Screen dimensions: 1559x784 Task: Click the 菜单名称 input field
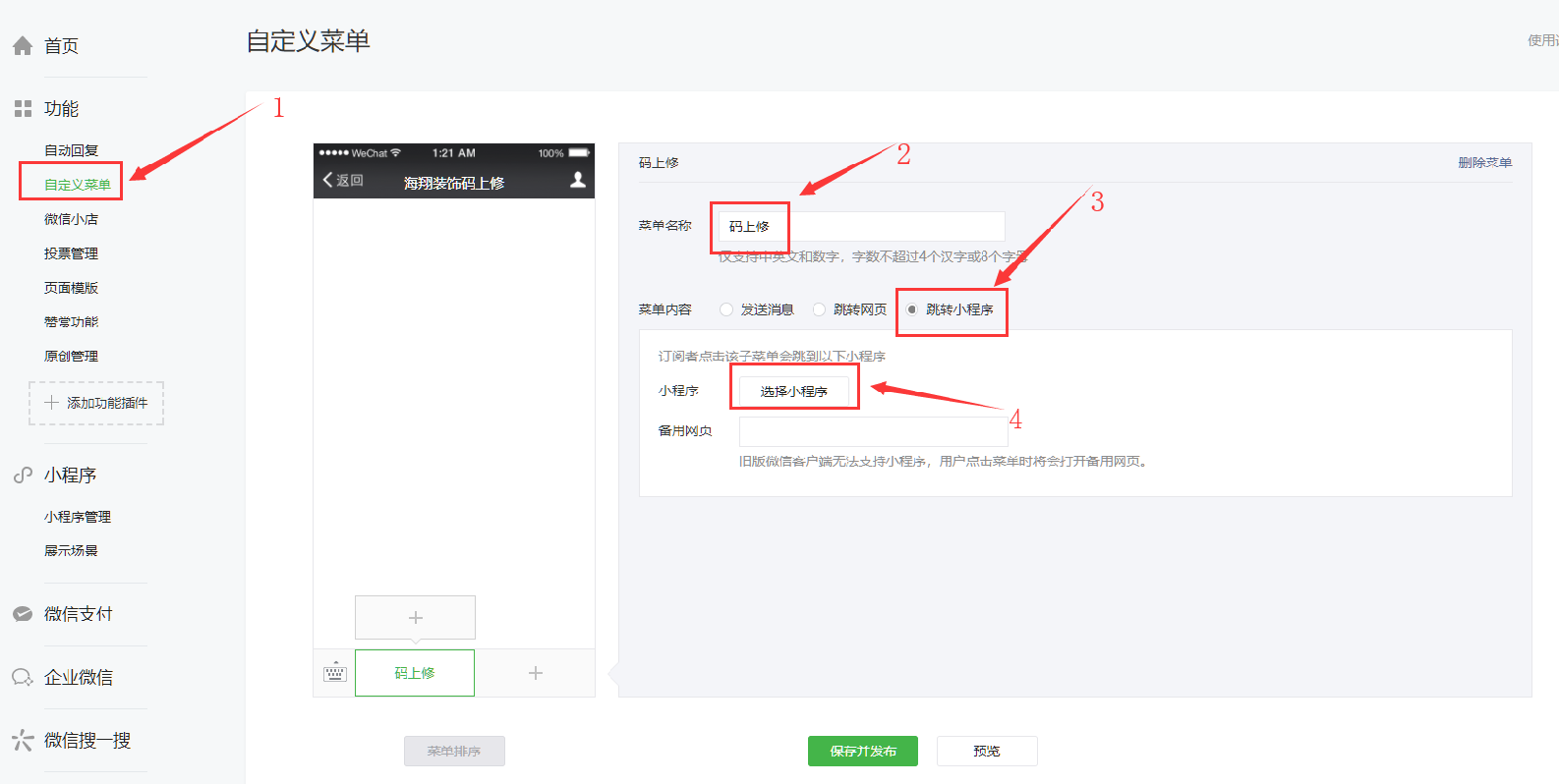(x=861, y=226)
